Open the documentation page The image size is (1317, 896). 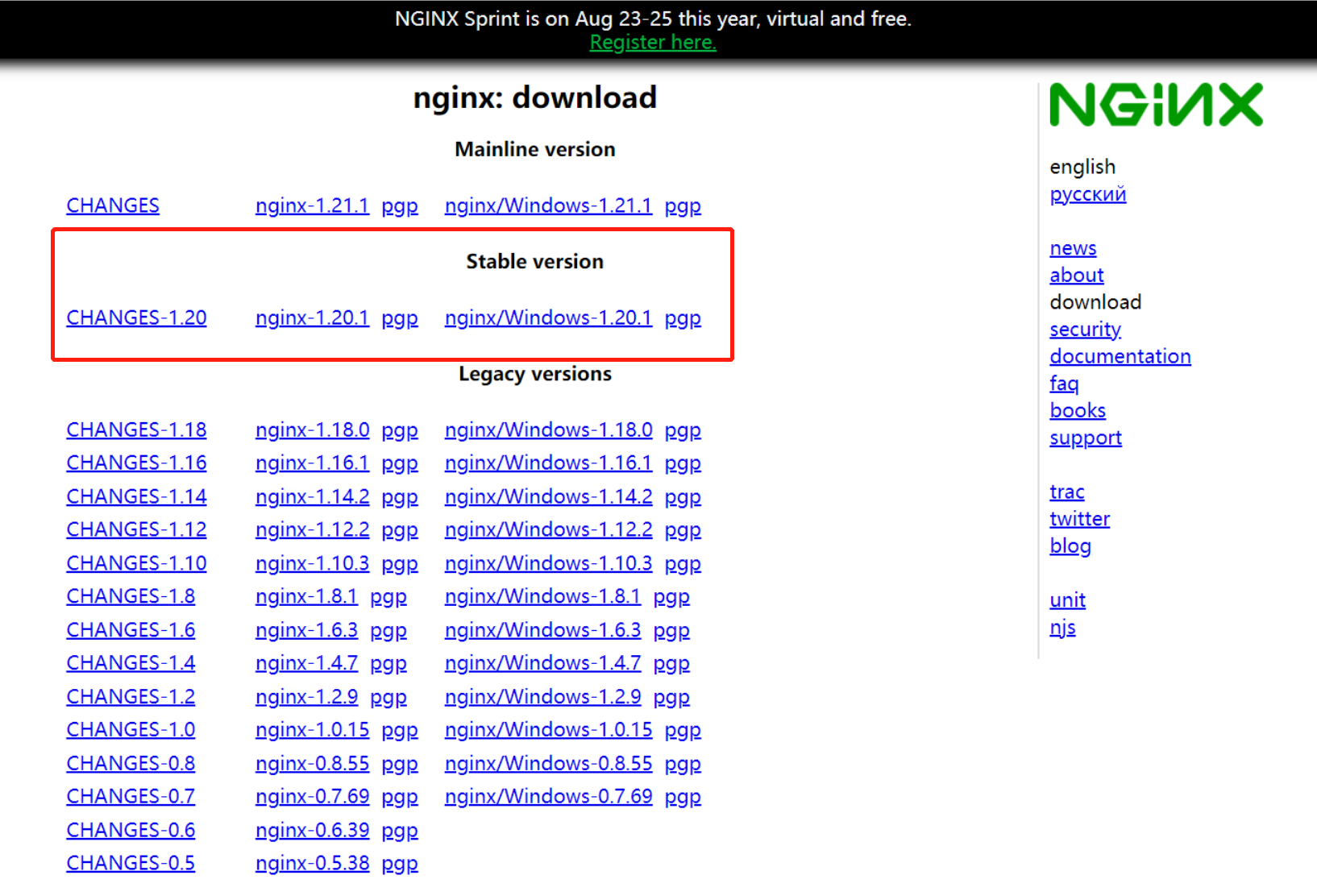click(x=1120, y=356)
